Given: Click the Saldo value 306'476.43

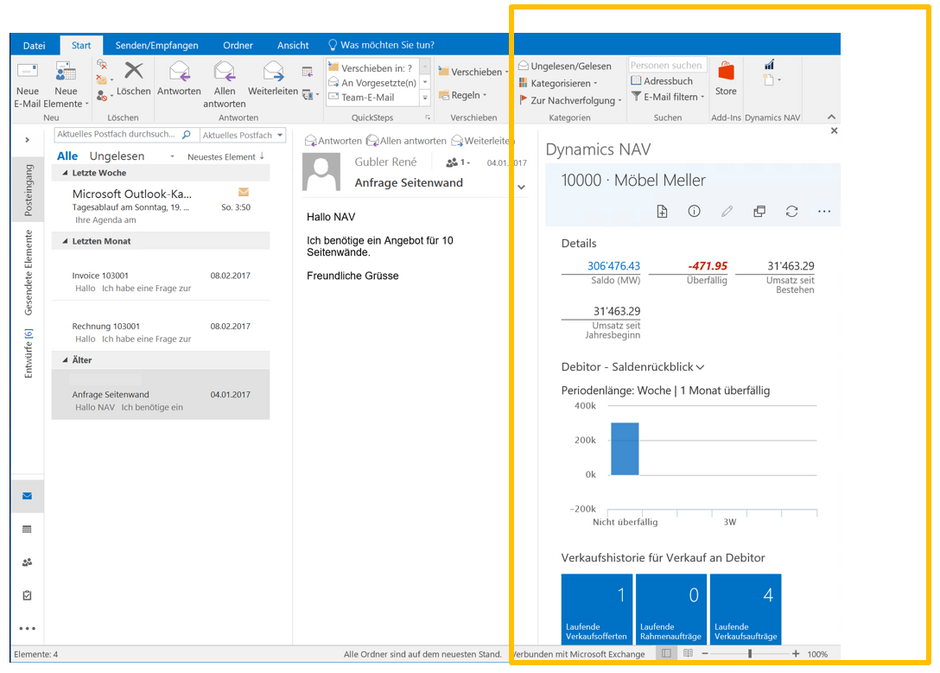Looking at the screenshot, I should pyautogui.click(x=613, y=265).
